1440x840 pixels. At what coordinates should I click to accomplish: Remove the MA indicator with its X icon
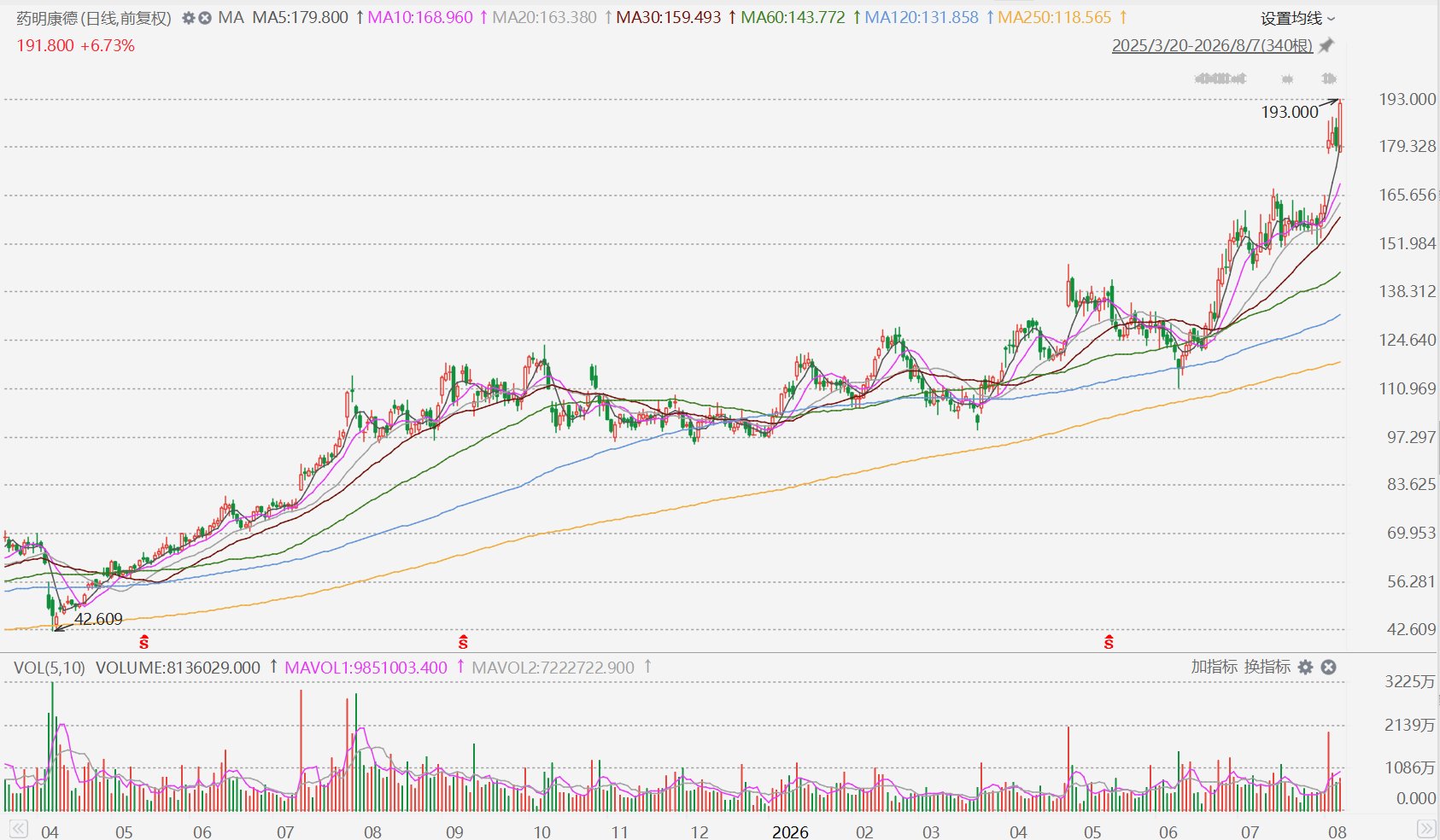[x=205, y=17]
